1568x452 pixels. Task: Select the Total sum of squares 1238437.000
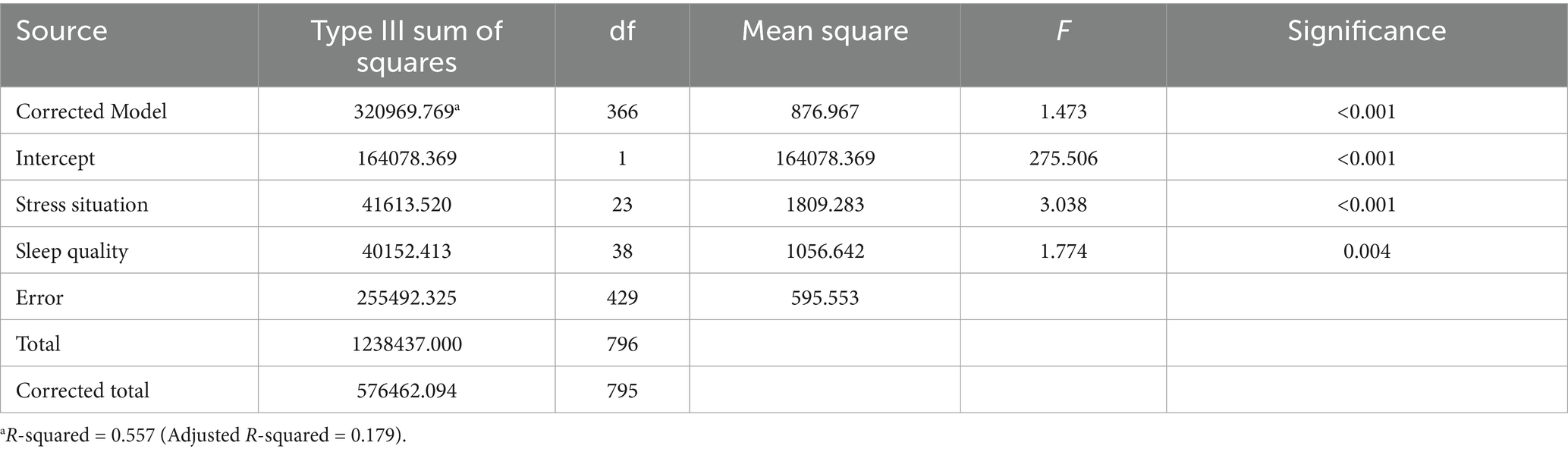[407, 344]
